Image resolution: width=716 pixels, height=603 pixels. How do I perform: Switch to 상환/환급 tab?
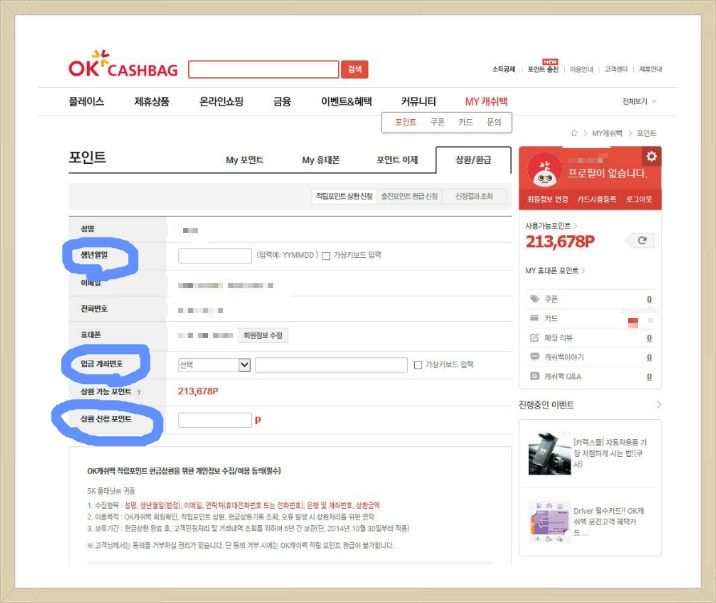point(473,160)
